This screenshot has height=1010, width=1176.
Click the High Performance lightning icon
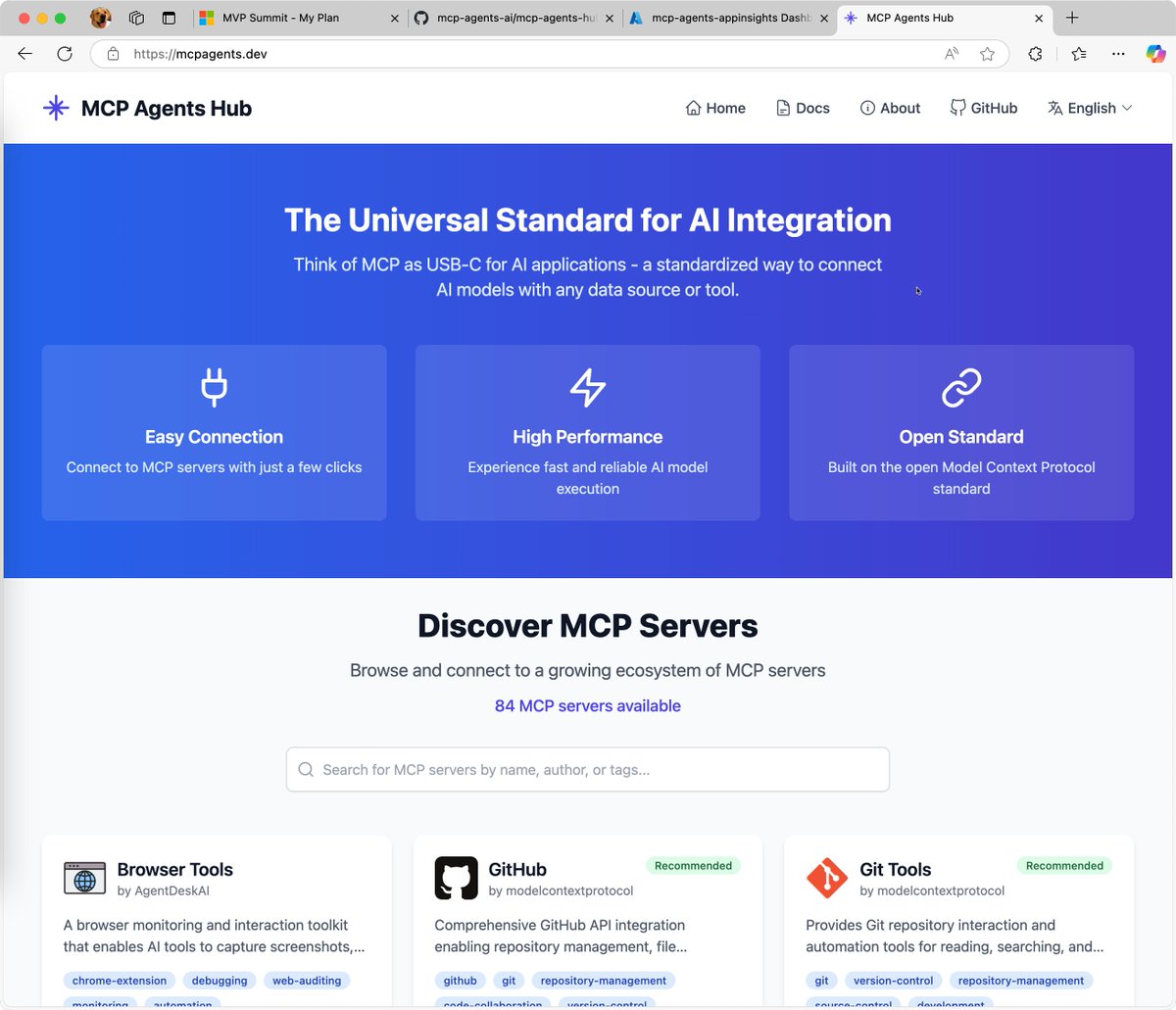[588, 387]
